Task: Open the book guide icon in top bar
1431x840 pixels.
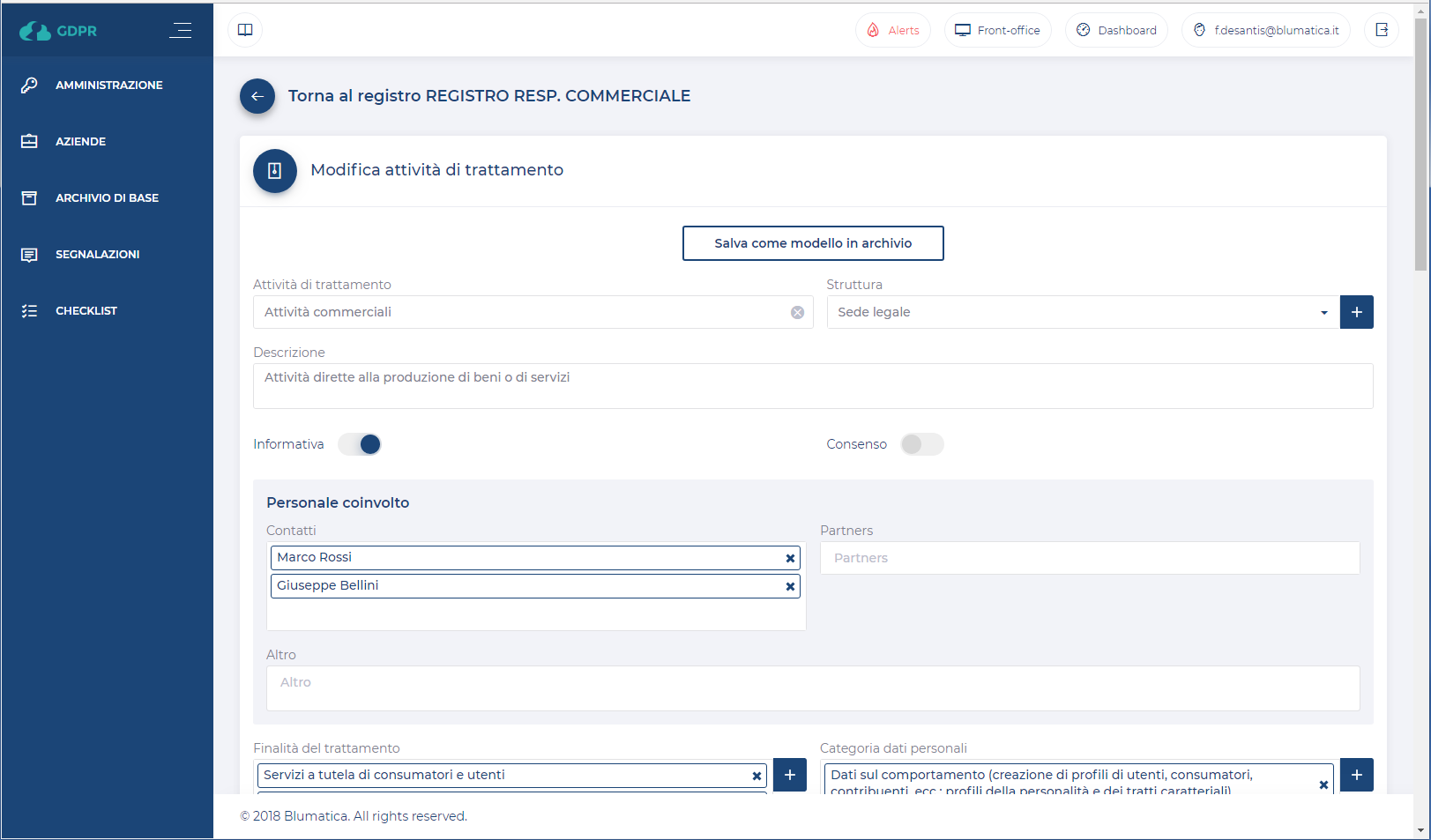Action: click(x=245, y=30)
